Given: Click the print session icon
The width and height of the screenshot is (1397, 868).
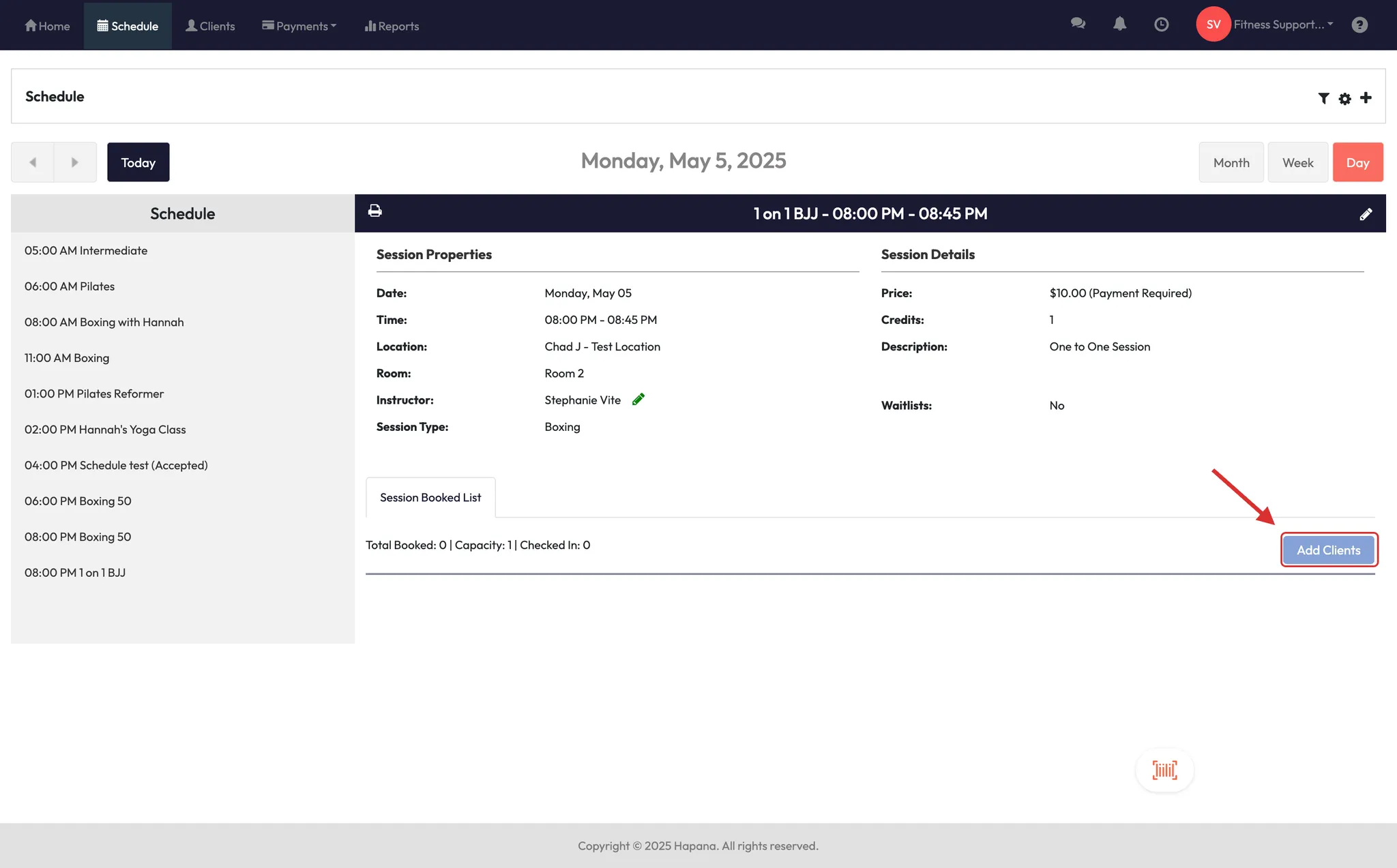Looking at the screenshot, I should click(374, 211).
